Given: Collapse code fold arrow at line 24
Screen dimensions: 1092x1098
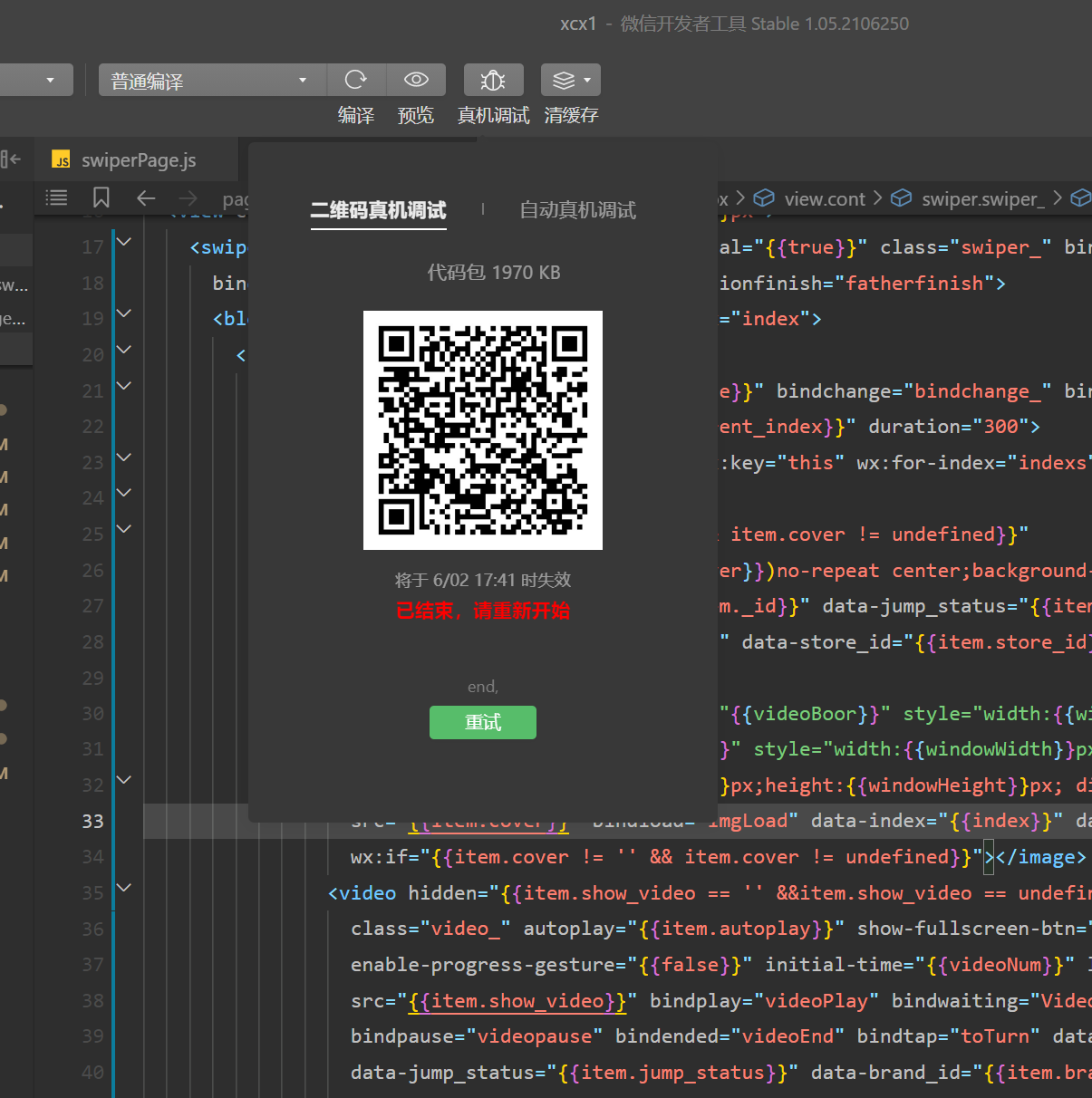Looking at the screenshot, I should click(x=125, y=493).
